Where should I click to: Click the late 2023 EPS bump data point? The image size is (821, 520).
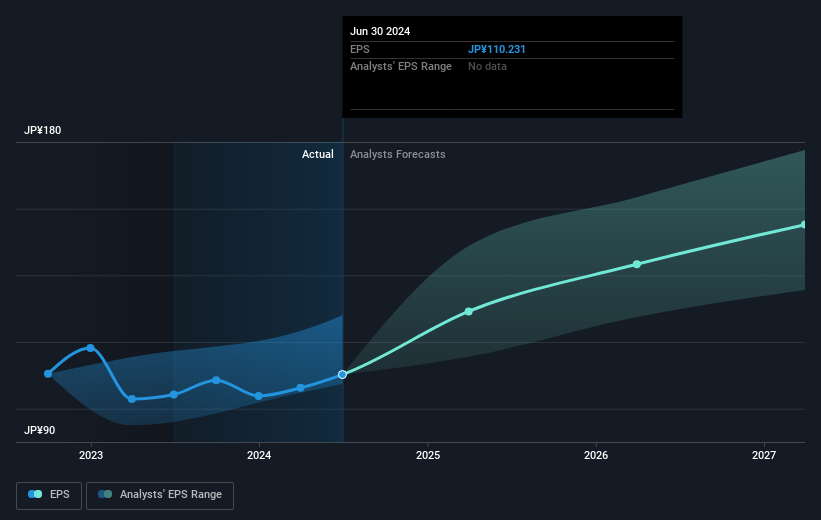point(216,380)
